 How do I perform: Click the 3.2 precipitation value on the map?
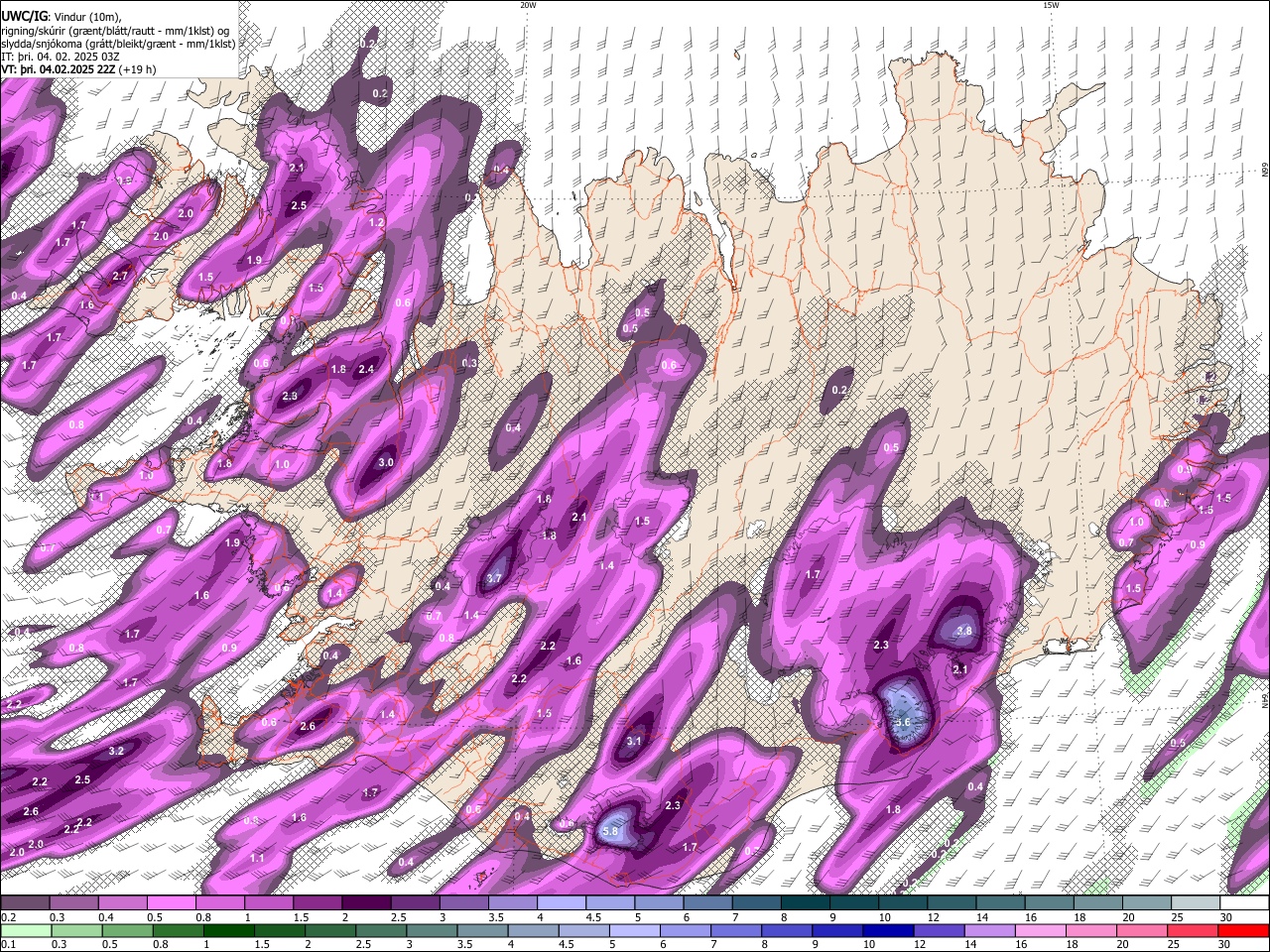pos(116,751)
